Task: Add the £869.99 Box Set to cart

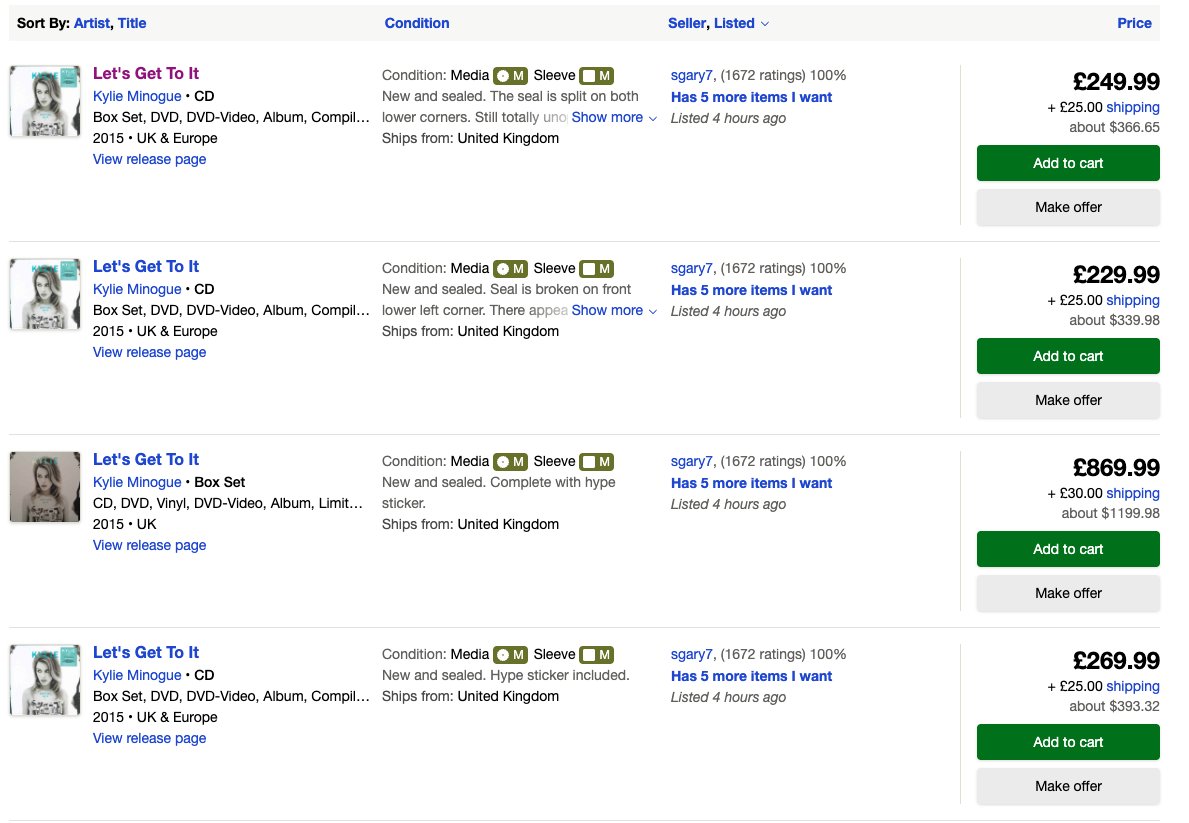Action: pos(1068,548)
